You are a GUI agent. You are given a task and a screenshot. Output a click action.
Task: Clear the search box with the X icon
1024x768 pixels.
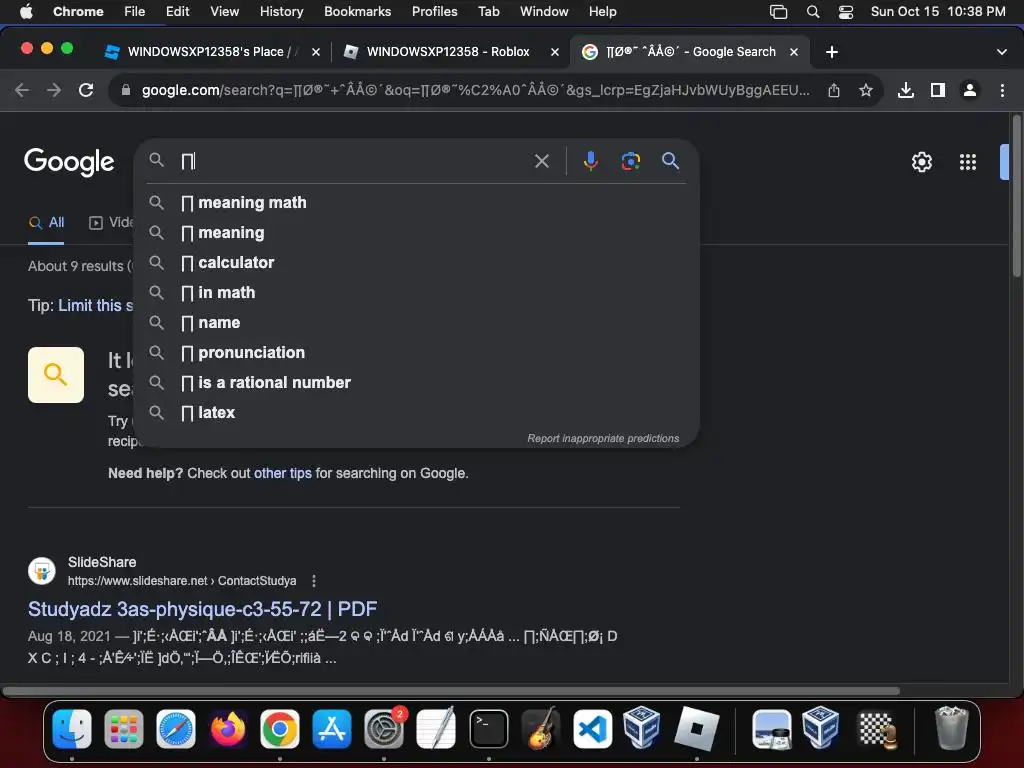541,161
